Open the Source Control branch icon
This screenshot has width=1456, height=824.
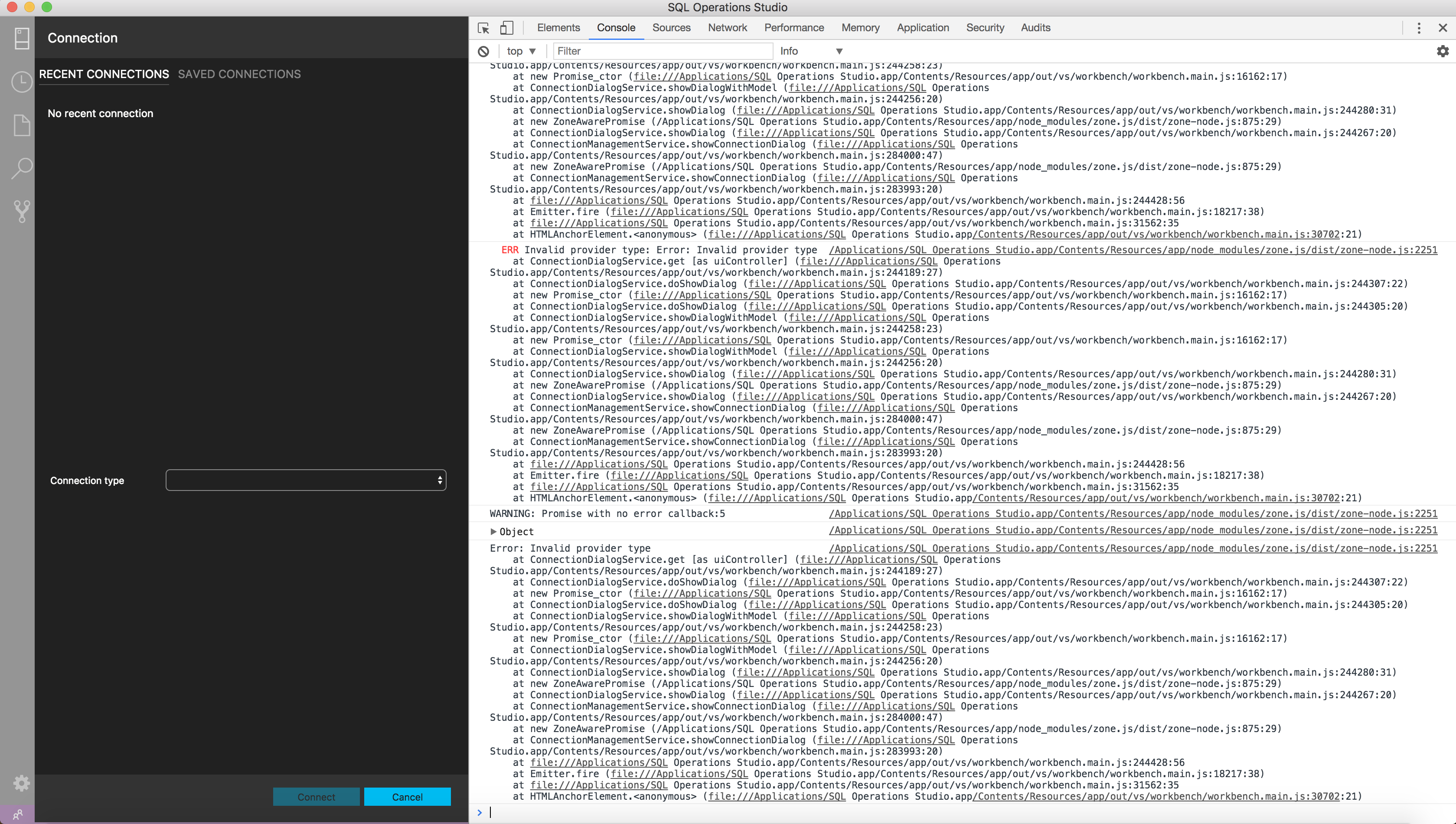(x=22, y=211)
